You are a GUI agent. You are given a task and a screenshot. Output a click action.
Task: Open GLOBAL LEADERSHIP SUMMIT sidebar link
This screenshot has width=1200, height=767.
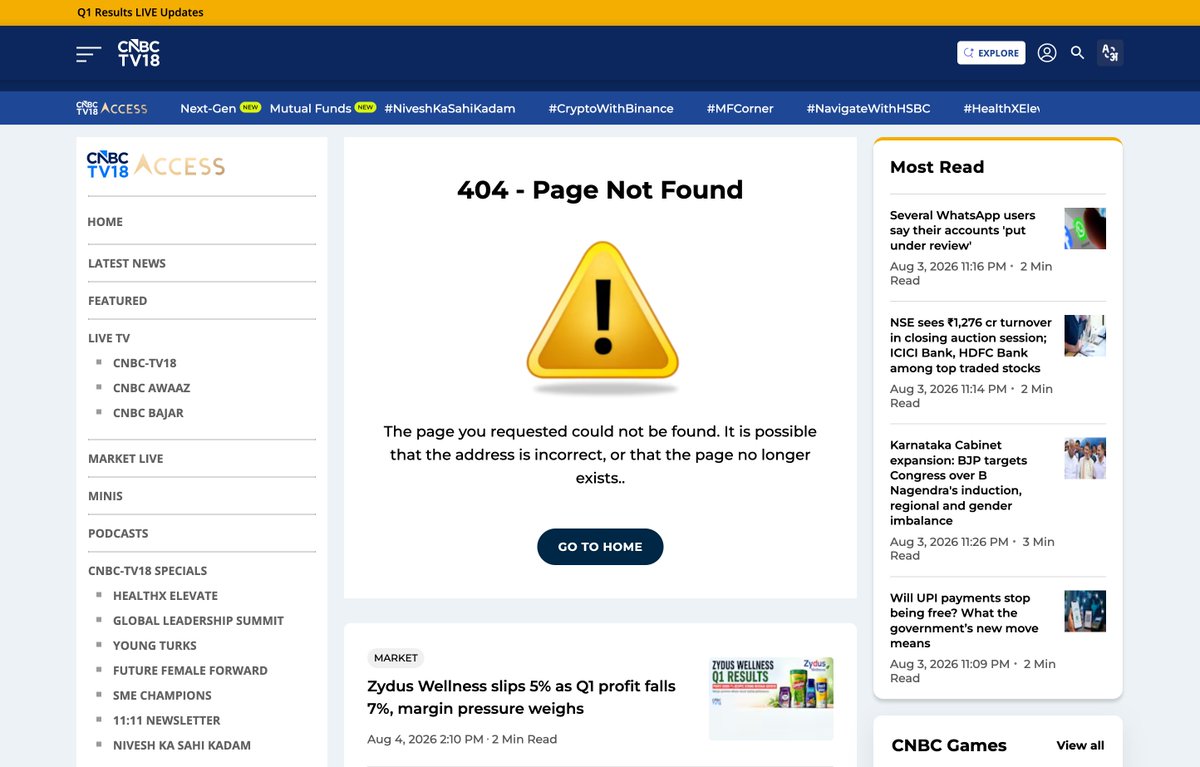click(x=198, y=621)
